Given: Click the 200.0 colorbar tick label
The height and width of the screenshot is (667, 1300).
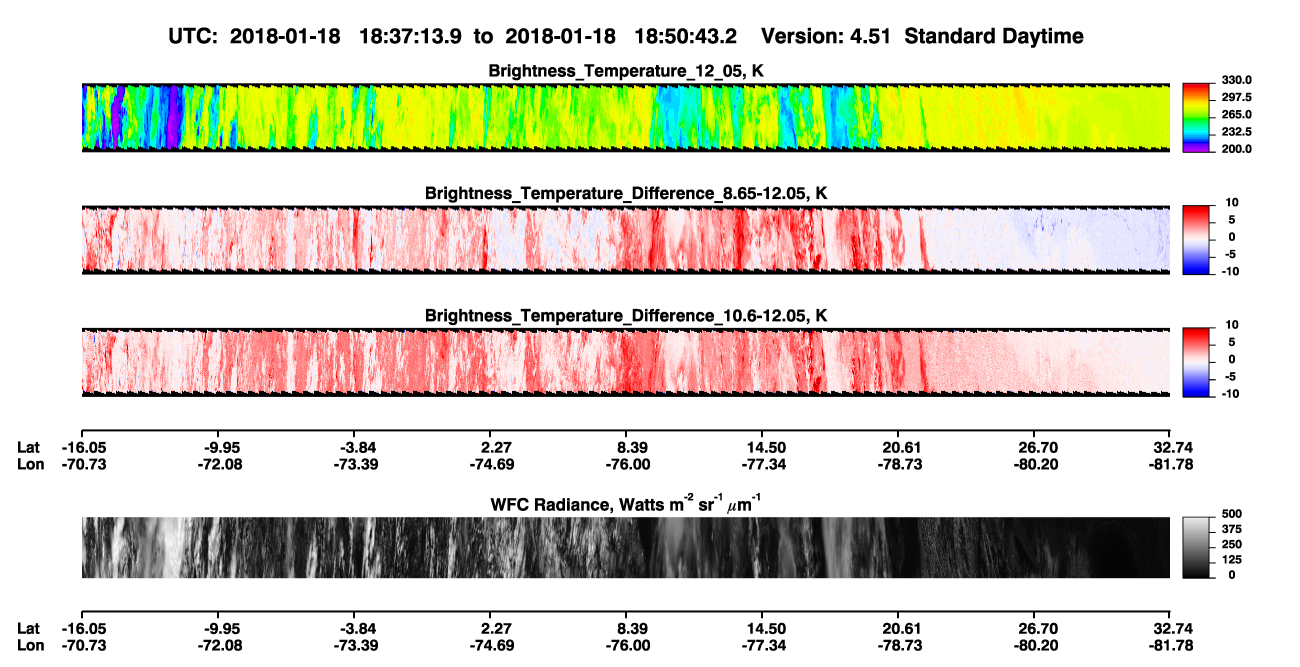Looking at the screenshot, I should tap(1236, 149).
